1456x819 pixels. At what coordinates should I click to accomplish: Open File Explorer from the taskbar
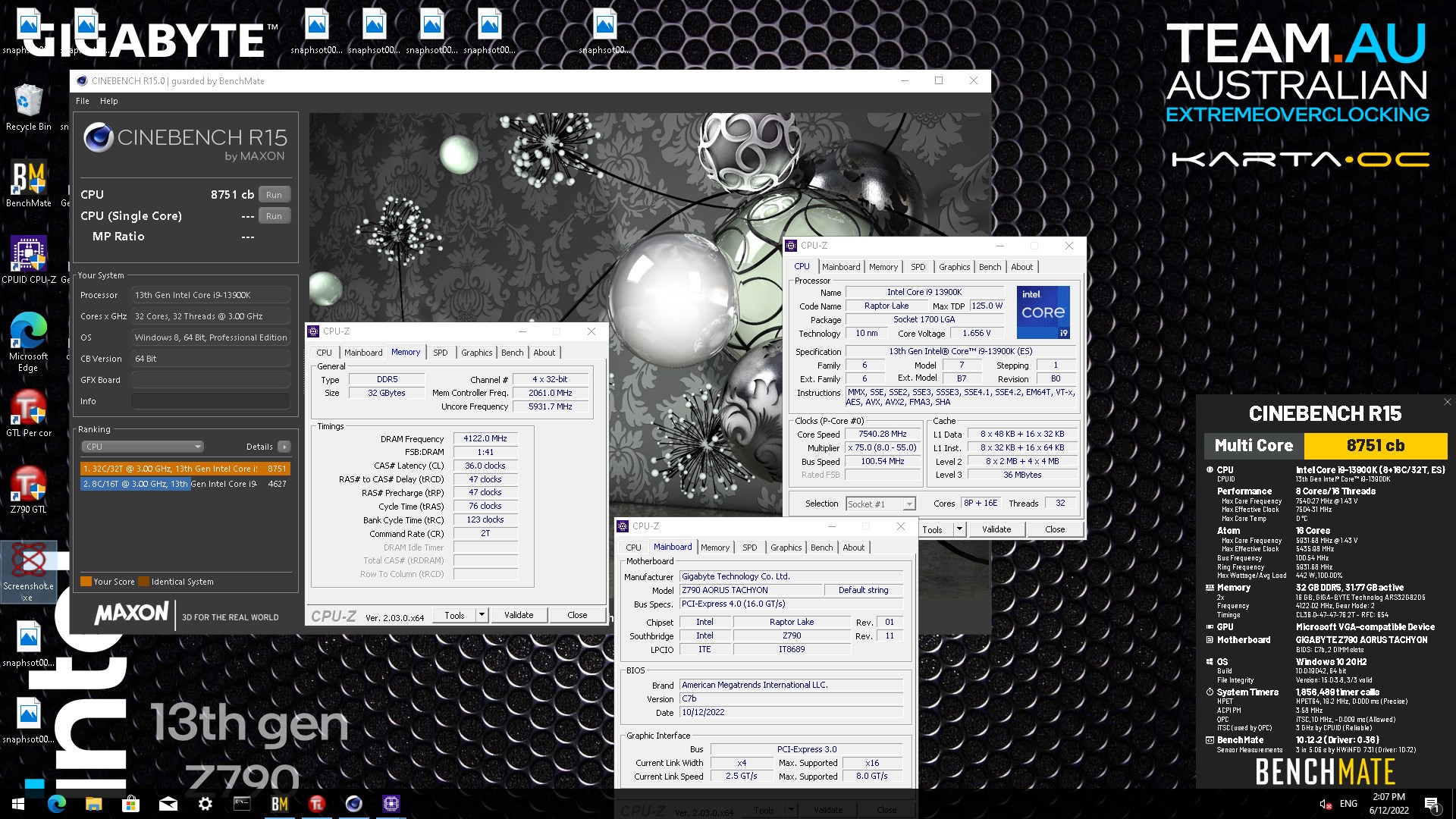(93, 804)
